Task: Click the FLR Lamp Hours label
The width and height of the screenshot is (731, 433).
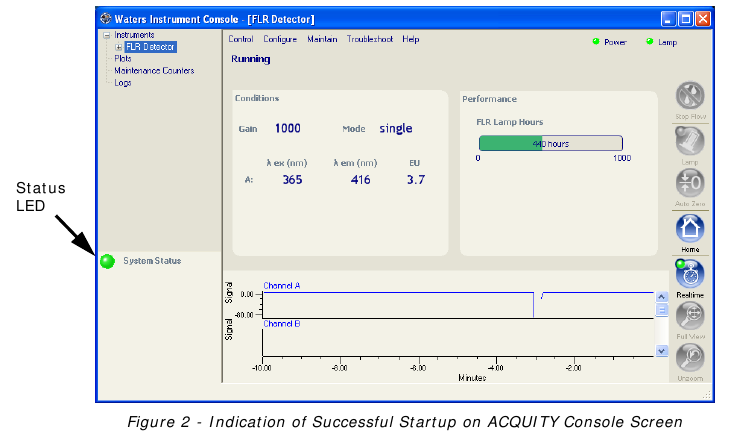Action: click(510, 122)
